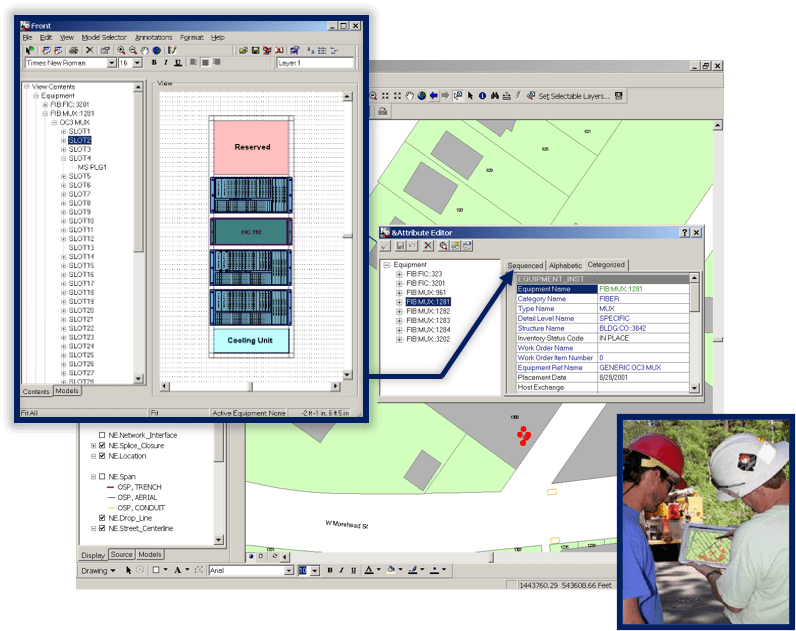Open the Drawing dropdown menu
Viewport: 796px width, 631px height.
pyautogui.click(x=99, y=570)
